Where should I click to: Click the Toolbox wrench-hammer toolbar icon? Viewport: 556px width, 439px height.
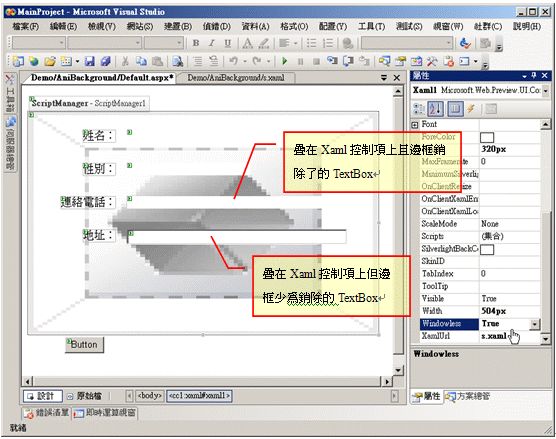432,61
